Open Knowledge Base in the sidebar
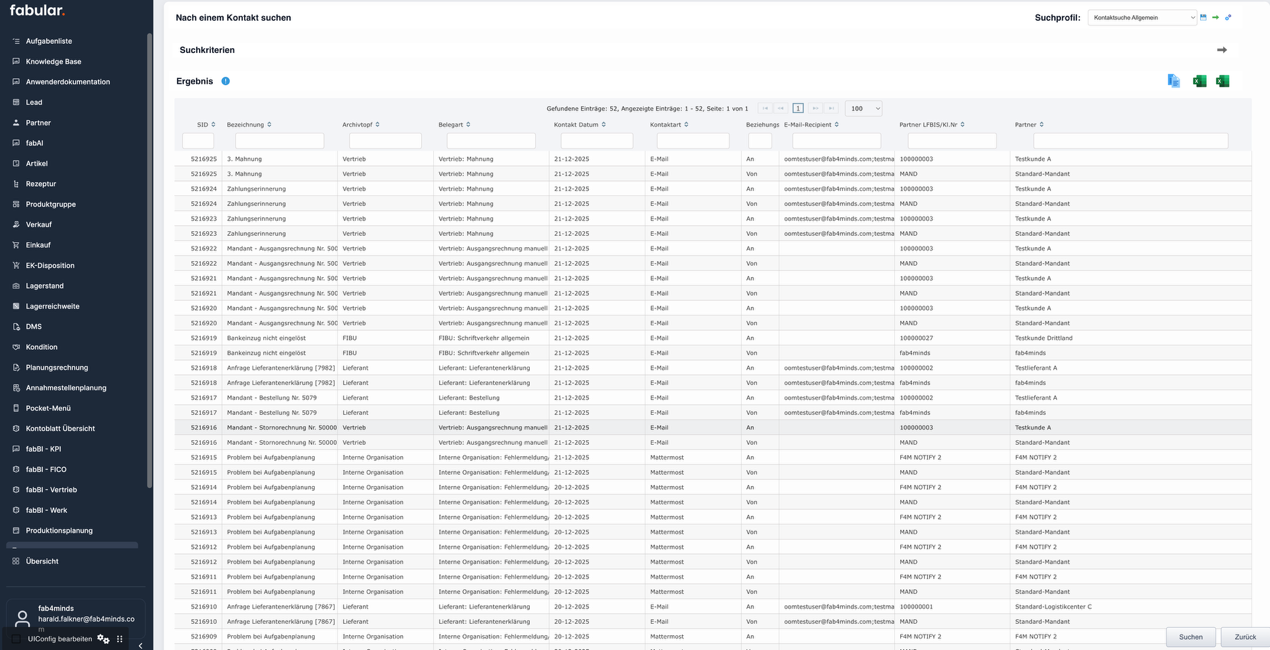1270x650 pixels. pos(53,61)
